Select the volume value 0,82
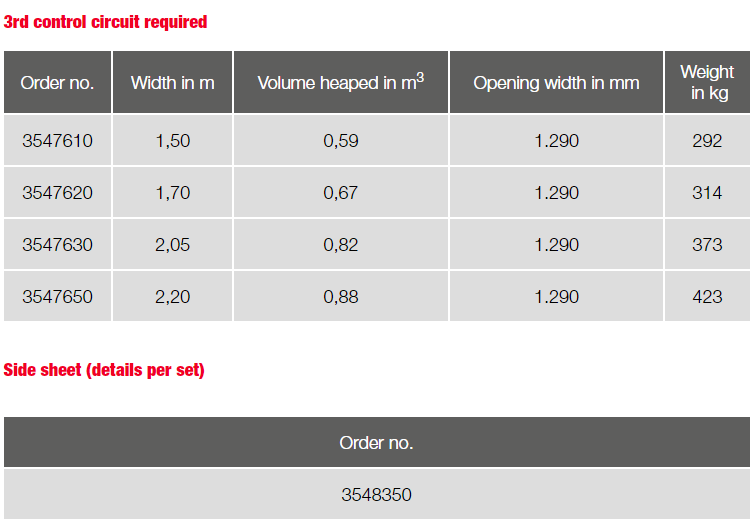The width and height of the screenshot is (752, 521). [x=341, y=245]
